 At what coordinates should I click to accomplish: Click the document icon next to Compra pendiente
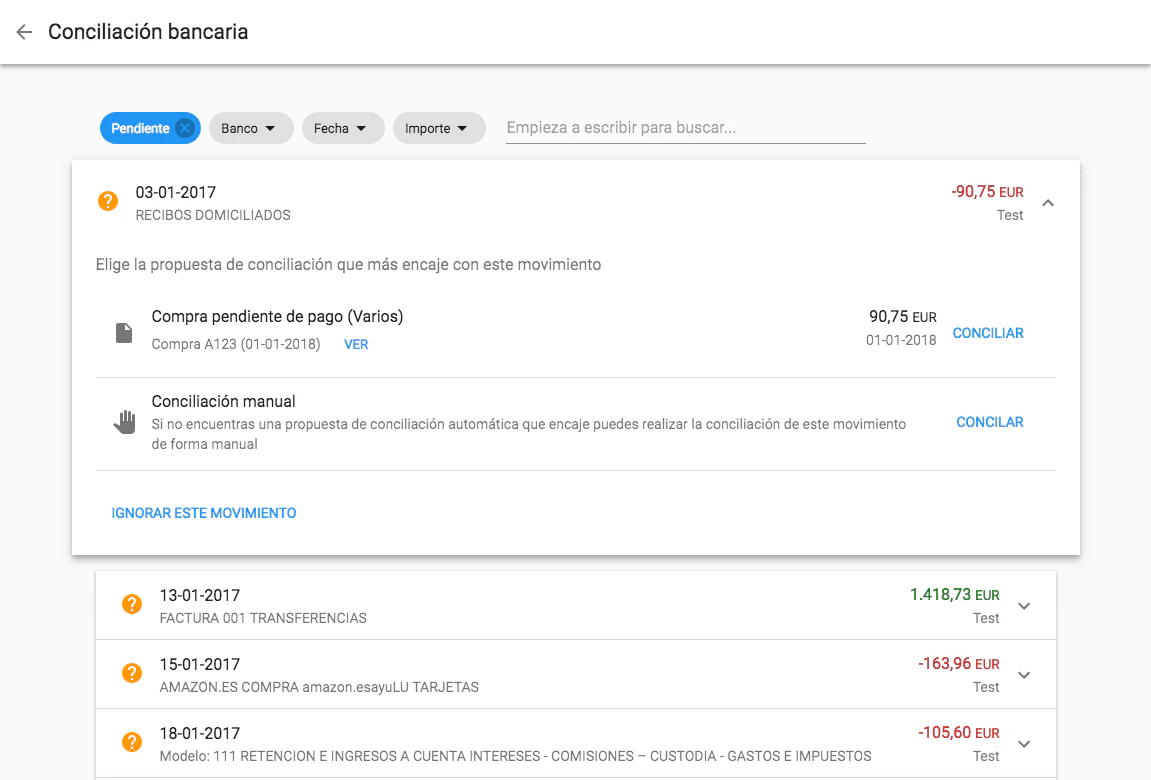124,330
